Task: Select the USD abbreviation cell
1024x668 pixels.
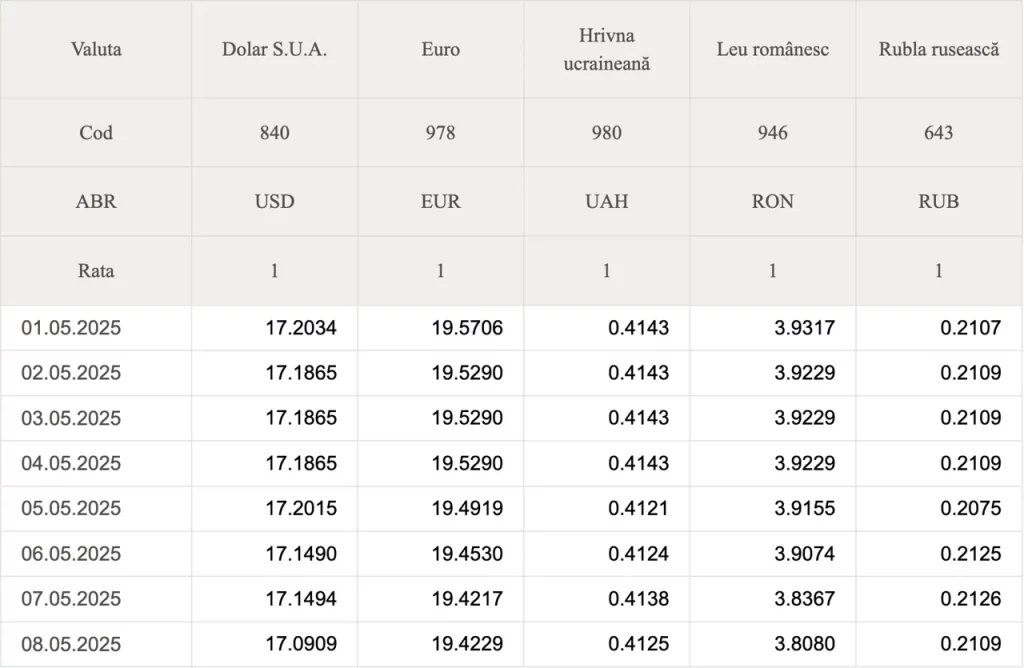Action: (274, 201)
